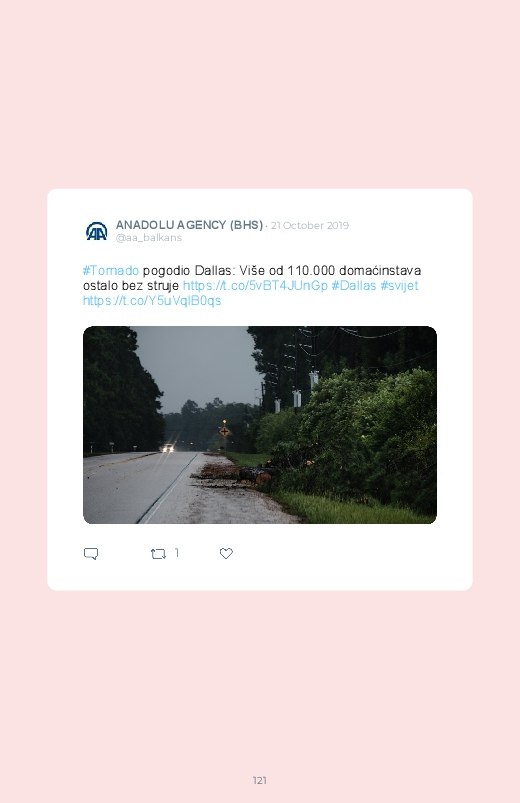Open the Anadolu Agency AA logo avatar
Image resolution: width=520 pixels, height=803 pixels.
click(x=96, y=231)
